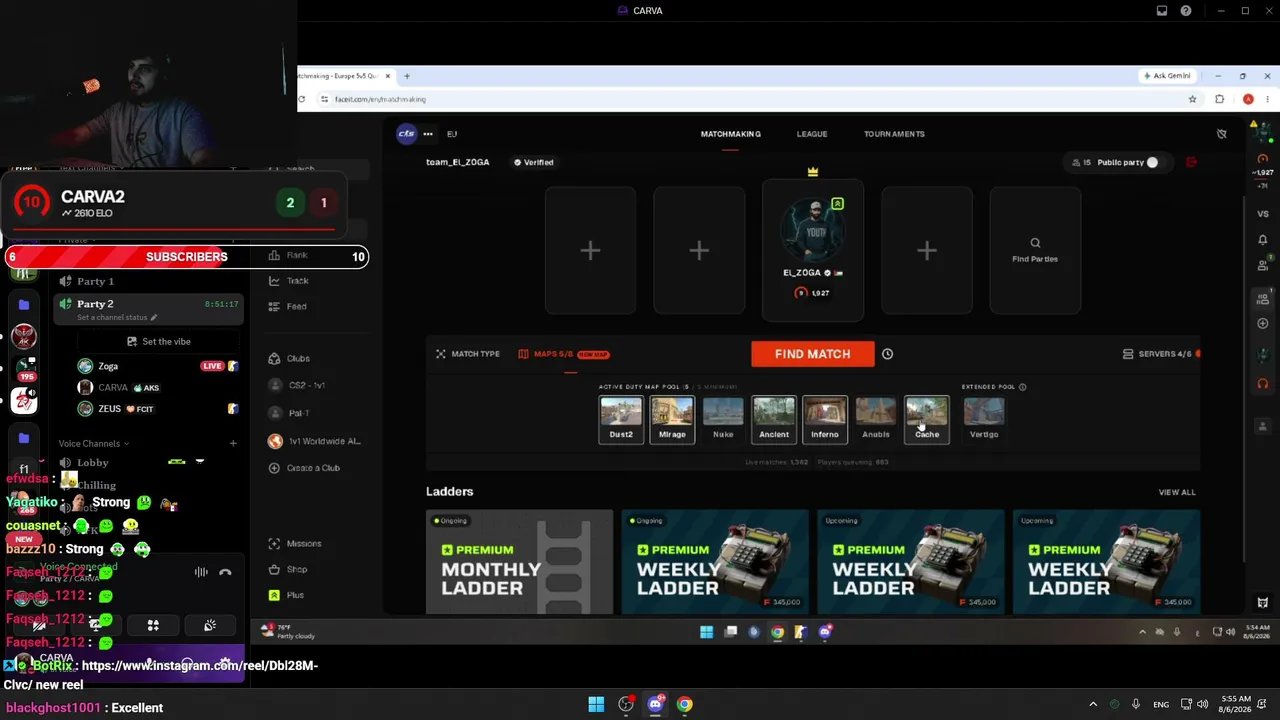Image resolution: width=1280 pixels, height=720 pixels.
Task: Bookmark the page with the star icon
Action: (1192, 99)
